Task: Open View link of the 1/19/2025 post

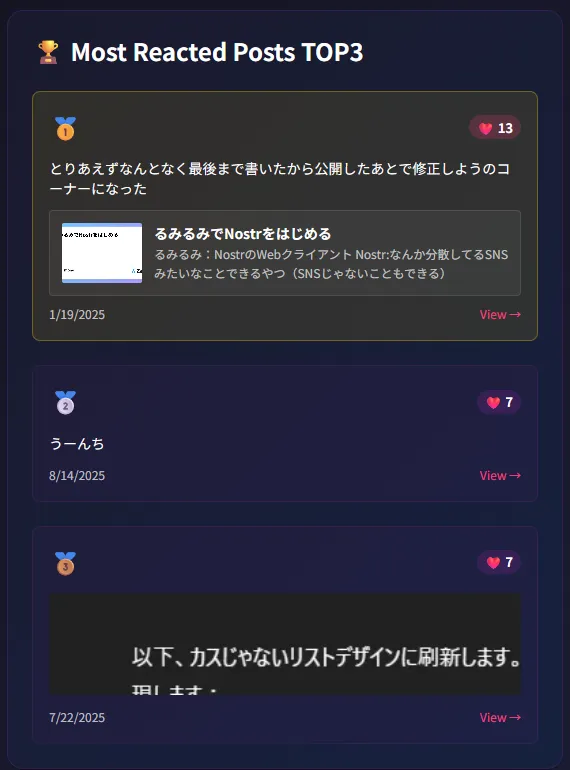Action: point(500,314)
